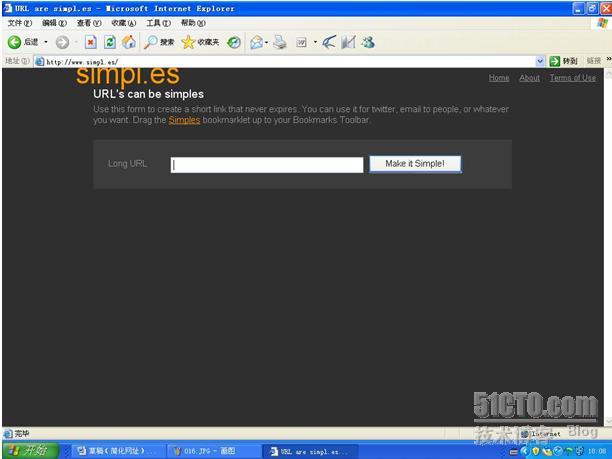Switch to the URL are simpl.es taskbar button
Viewport: 612px width, 459px height.
pos(310,452)
